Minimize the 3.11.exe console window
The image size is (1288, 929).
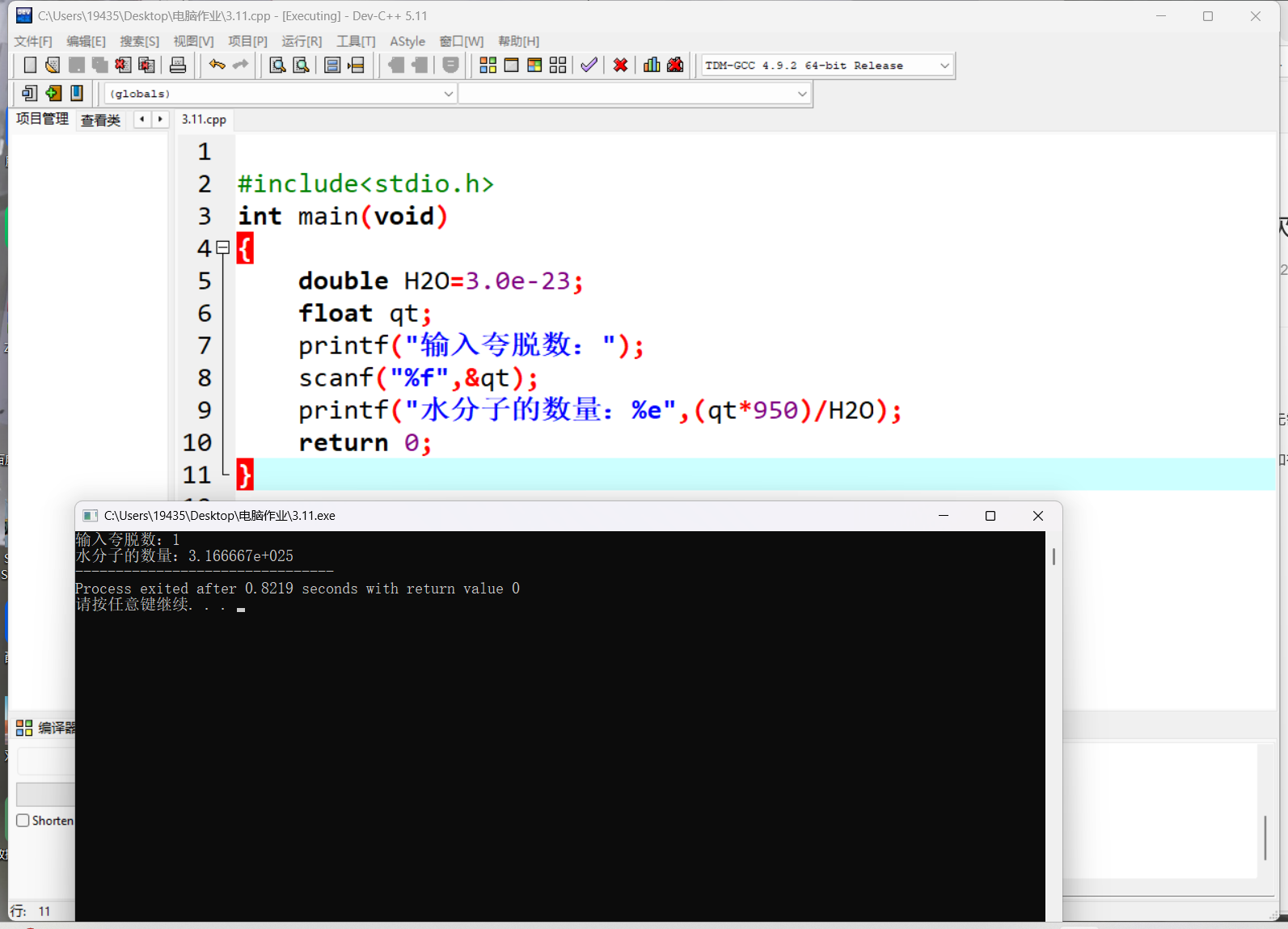[x=943, y=516]
